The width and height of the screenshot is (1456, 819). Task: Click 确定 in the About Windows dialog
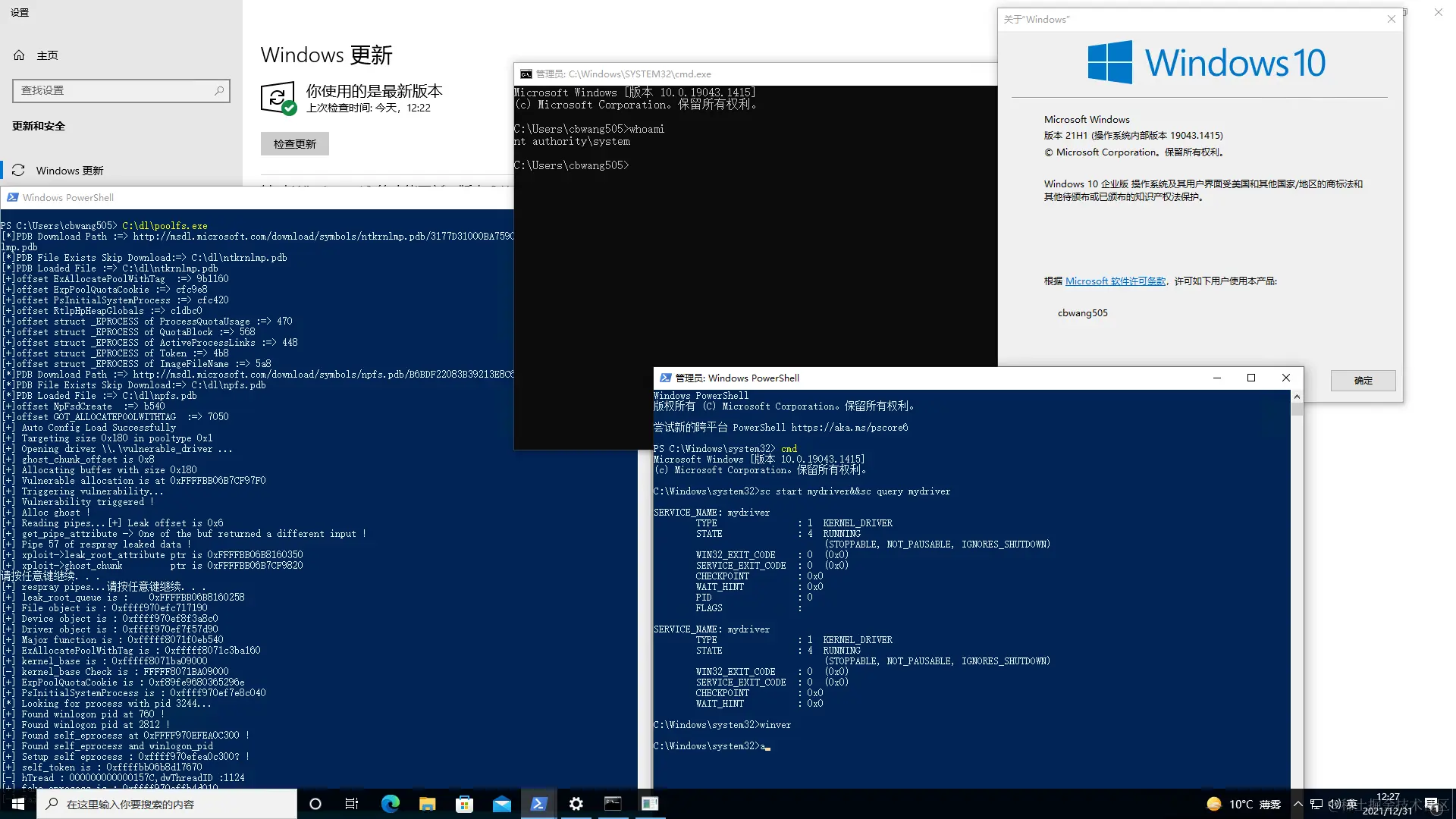click(x=1363, y=381)
